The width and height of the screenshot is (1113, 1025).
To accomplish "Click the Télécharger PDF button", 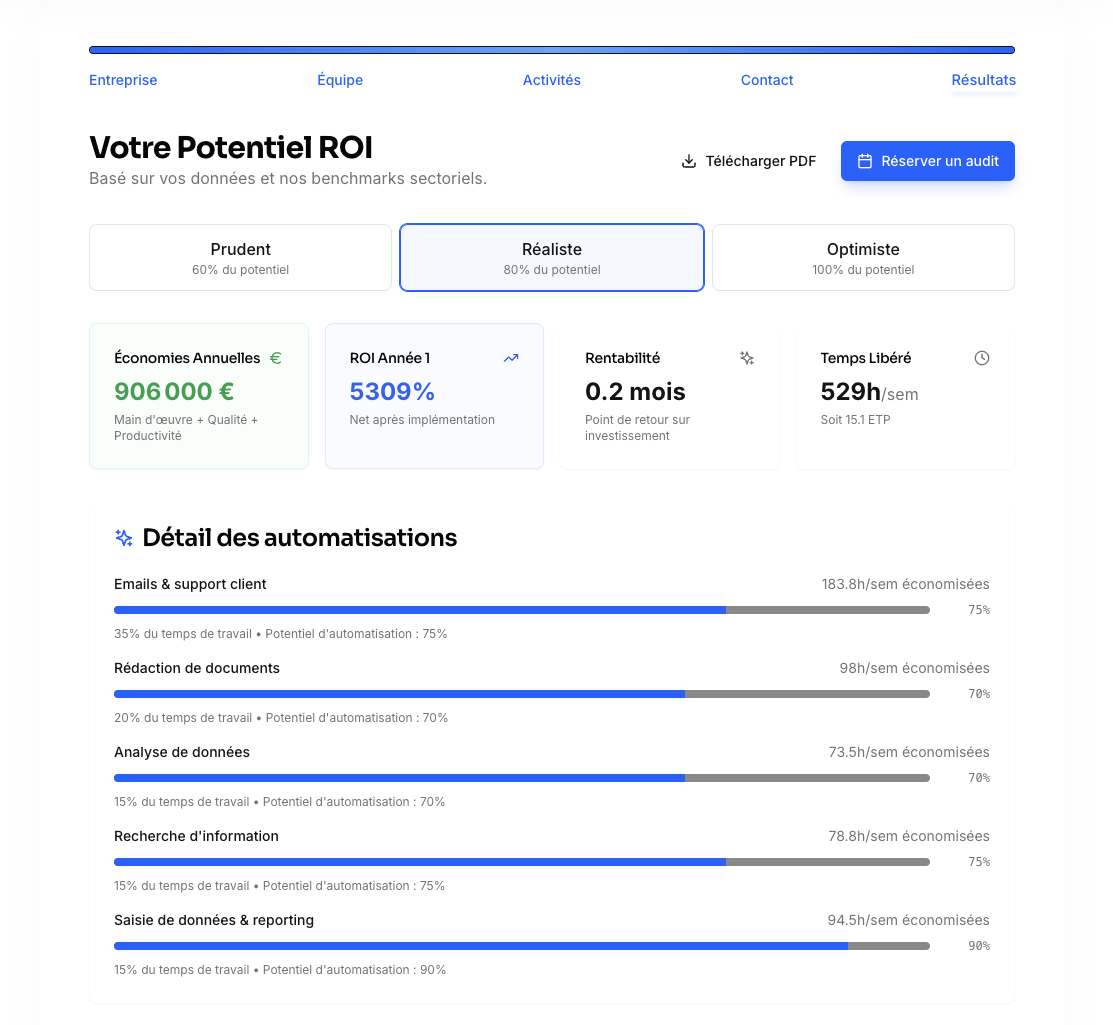I will pyautogui.click(x=748, y=160).
